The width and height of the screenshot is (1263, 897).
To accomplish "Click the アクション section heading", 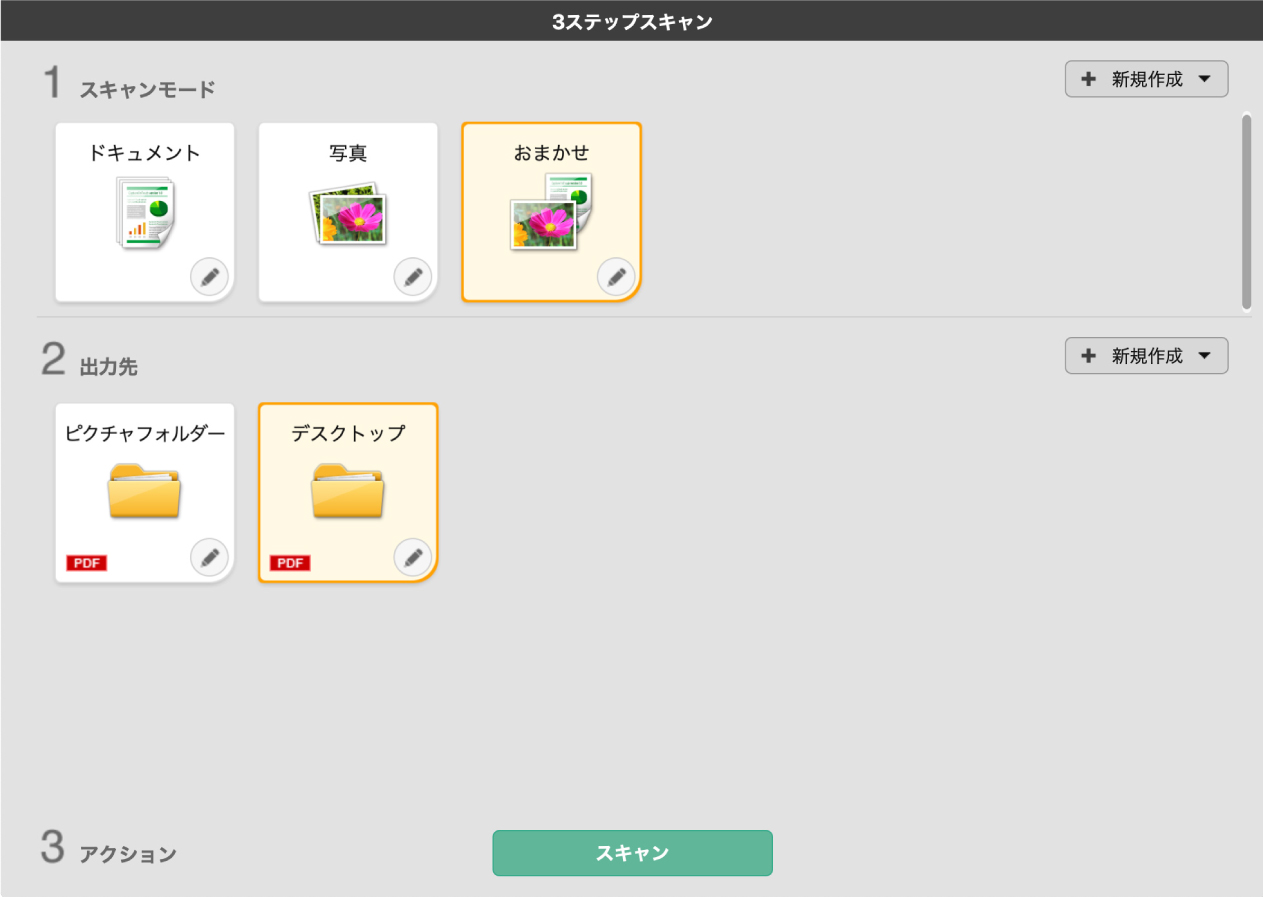I will (128, 854).
